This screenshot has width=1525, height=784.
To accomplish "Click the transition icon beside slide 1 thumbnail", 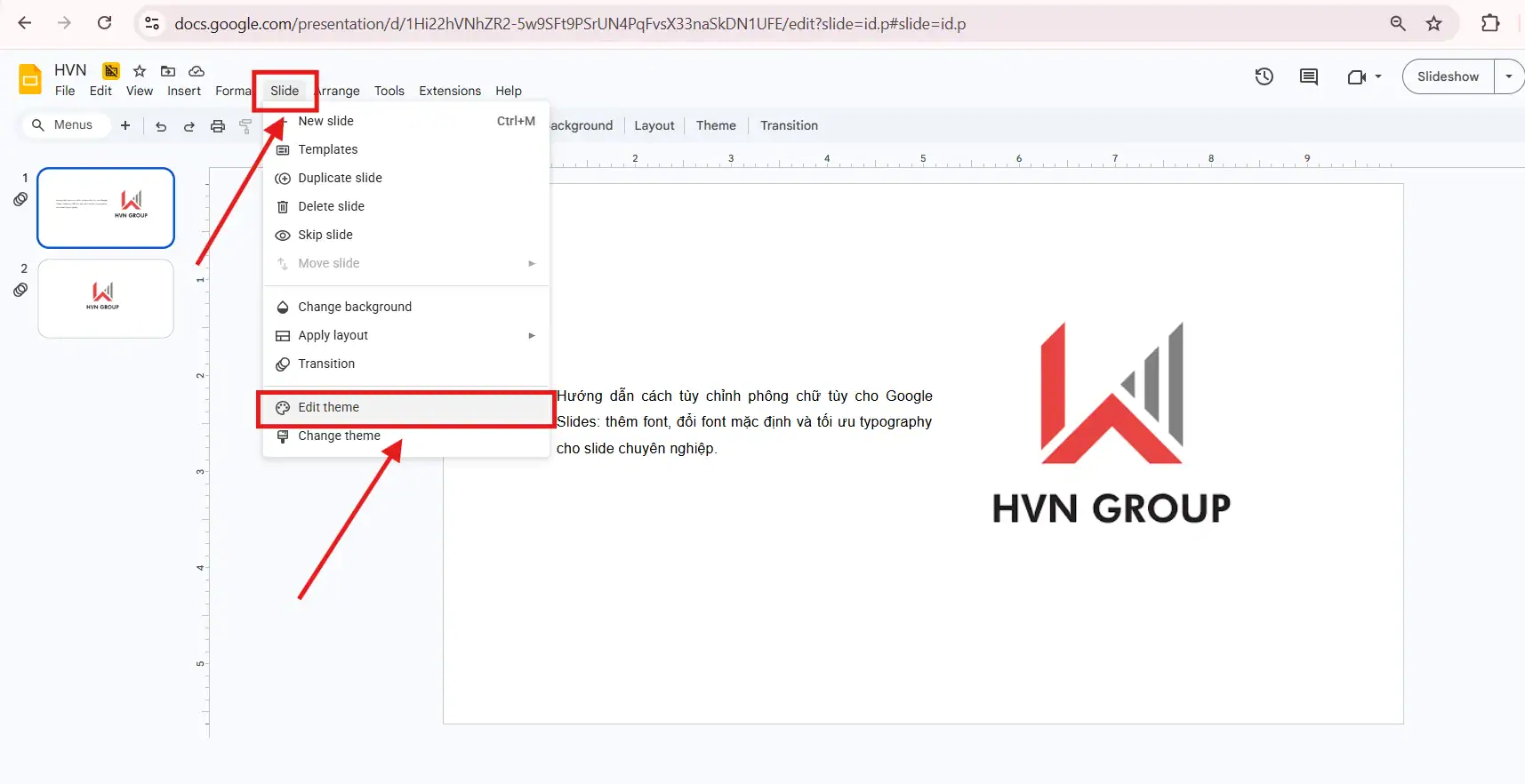I will pos(20,199).
